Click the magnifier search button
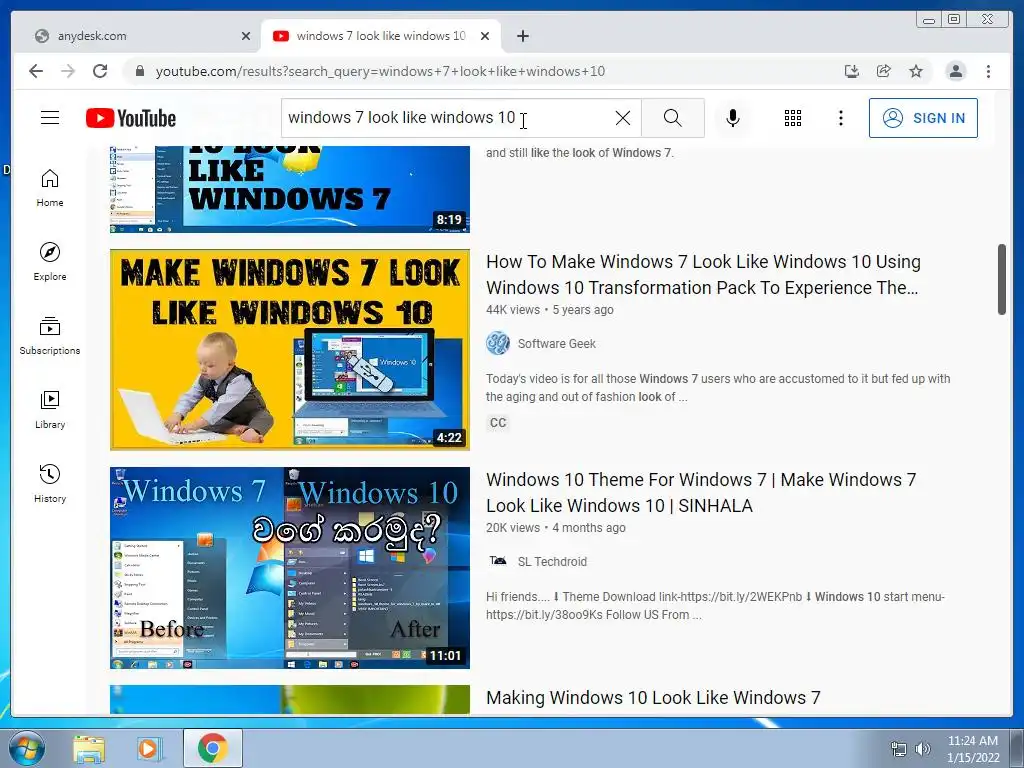The image size is (1024, 768). click(x=673, y=118)
